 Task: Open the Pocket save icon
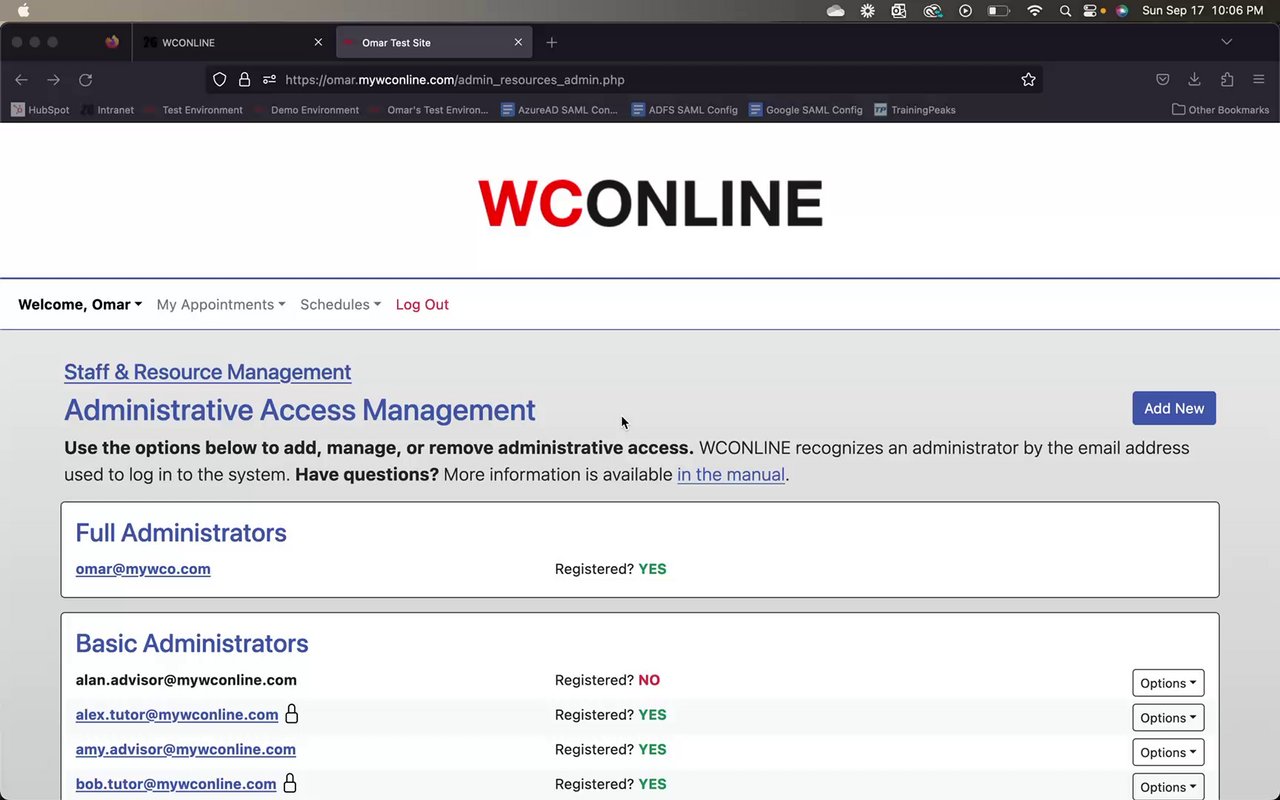[1162, 80]
